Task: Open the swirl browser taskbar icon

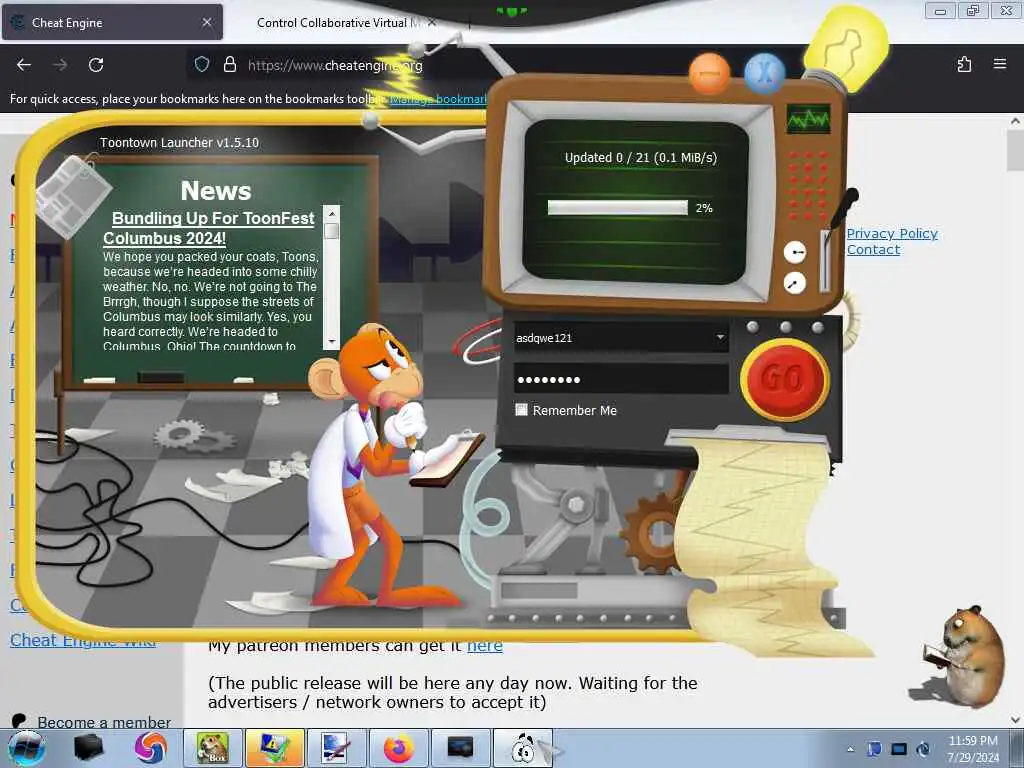Action: click(x=151, y=748)
